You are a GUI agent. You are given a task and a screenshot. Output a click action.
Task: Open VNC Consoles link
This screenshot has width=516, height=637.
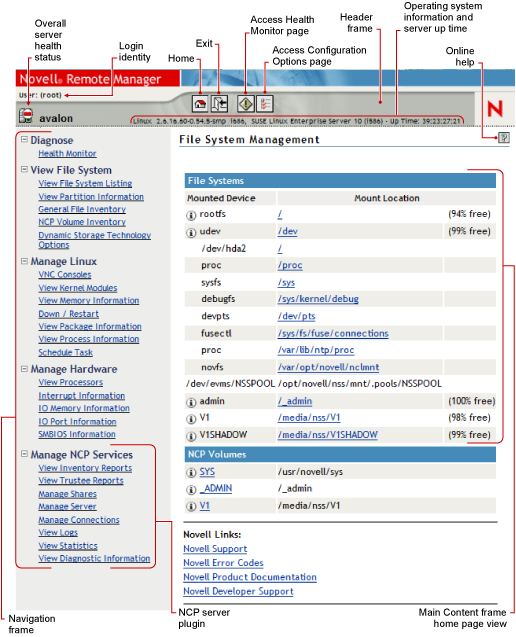pyautogui.click(x=65, y=275)
